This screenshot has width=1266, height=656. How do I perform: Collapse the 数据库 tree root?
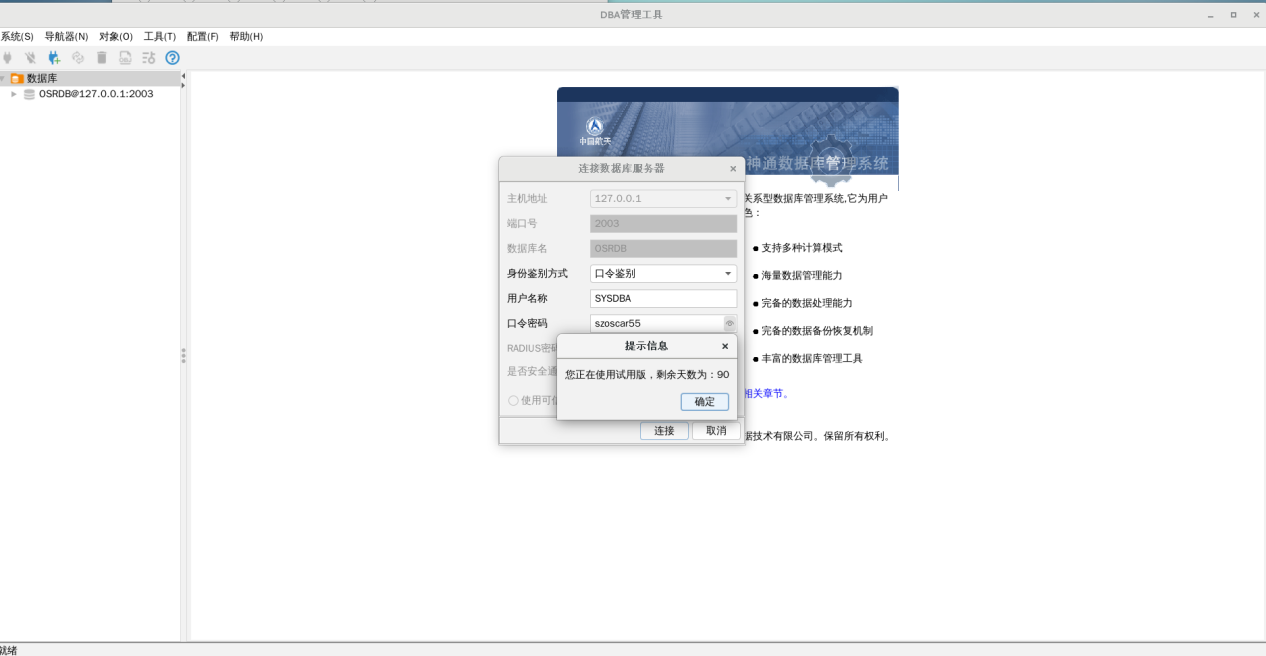coord(3,78)
